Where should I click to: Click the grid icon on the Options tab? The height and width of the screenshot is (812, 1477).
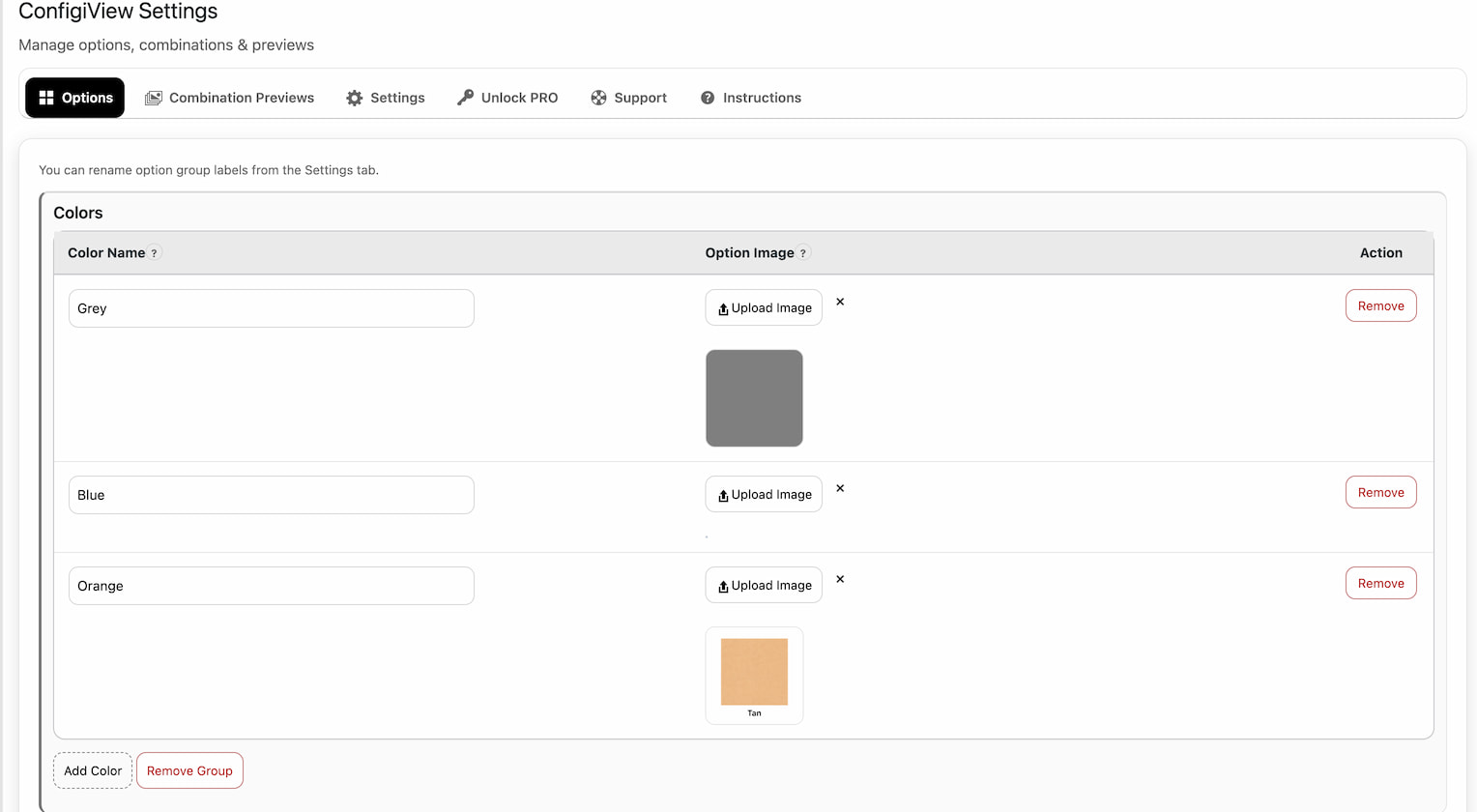pyautogui.click(x=45, y=97)
